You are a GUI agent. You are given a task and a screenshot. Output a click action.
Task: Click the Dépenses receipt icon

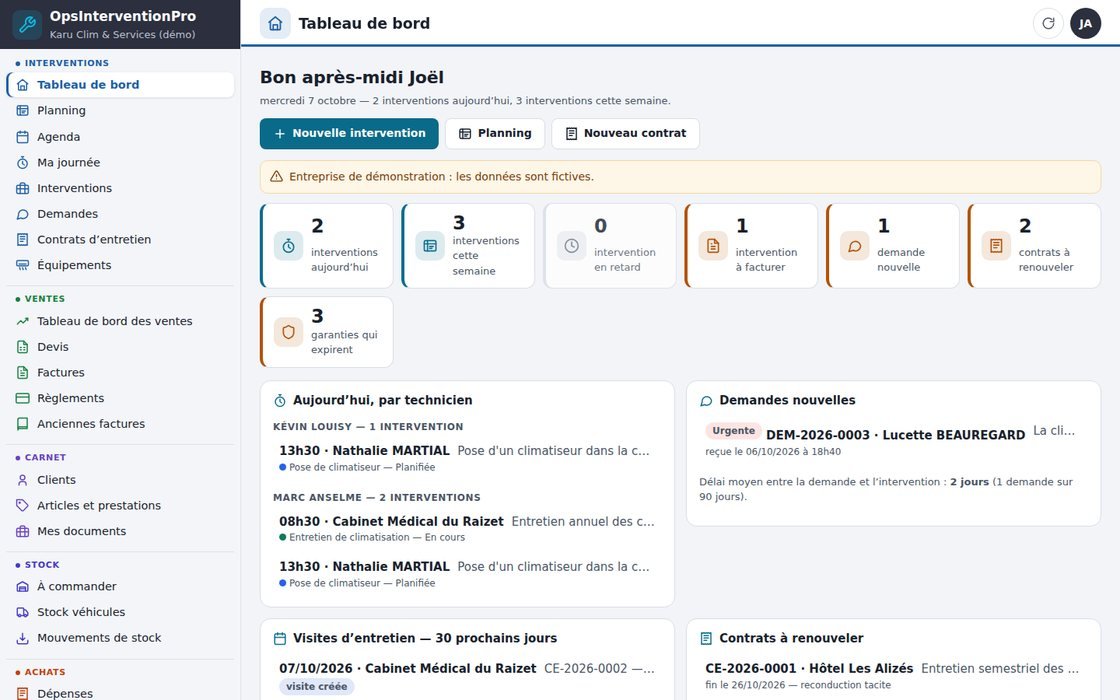(x=23, y=693)
